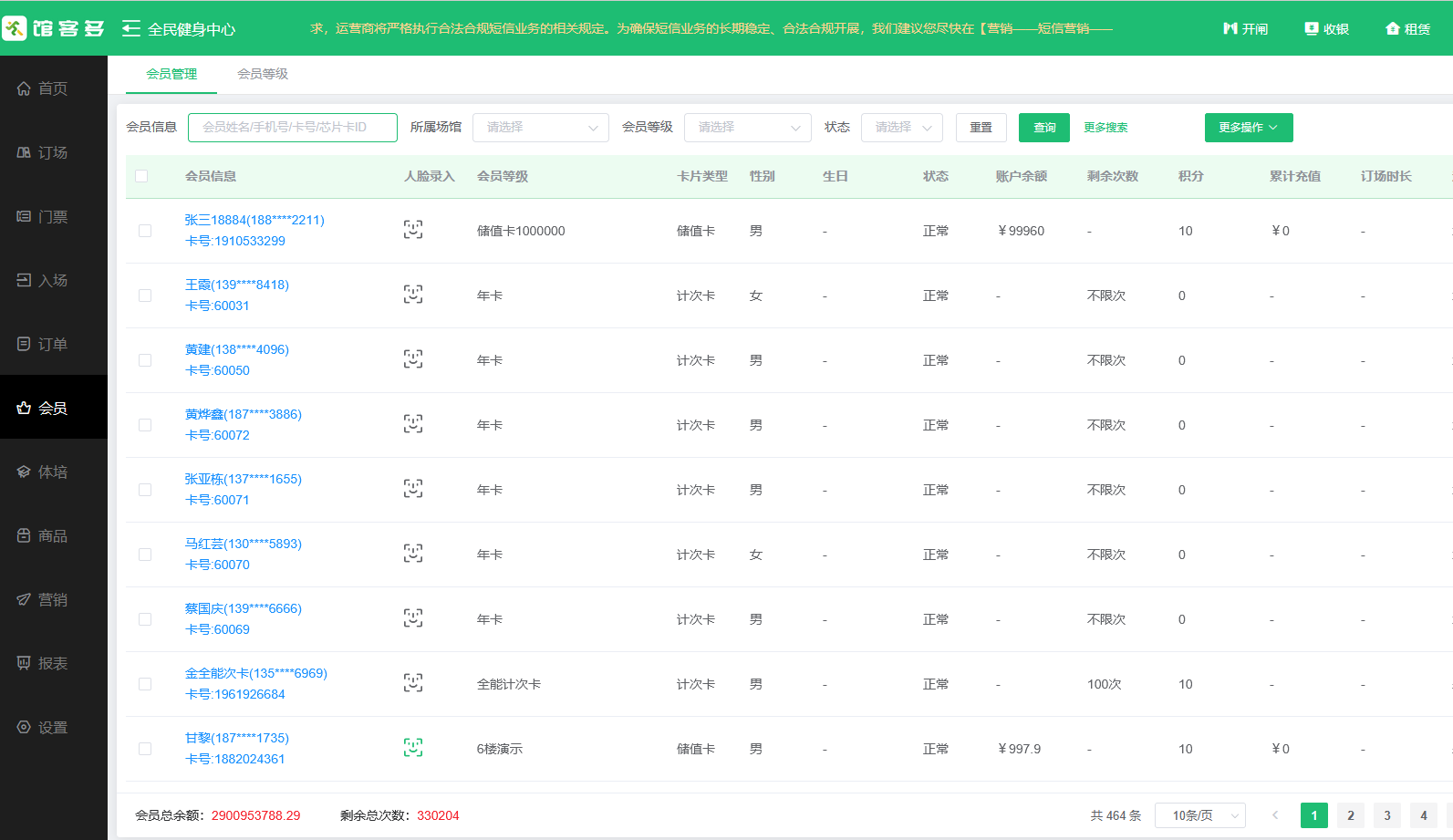Check the row checkbox for 张三18884
1453x840 pixels.
tap(145, 231)
